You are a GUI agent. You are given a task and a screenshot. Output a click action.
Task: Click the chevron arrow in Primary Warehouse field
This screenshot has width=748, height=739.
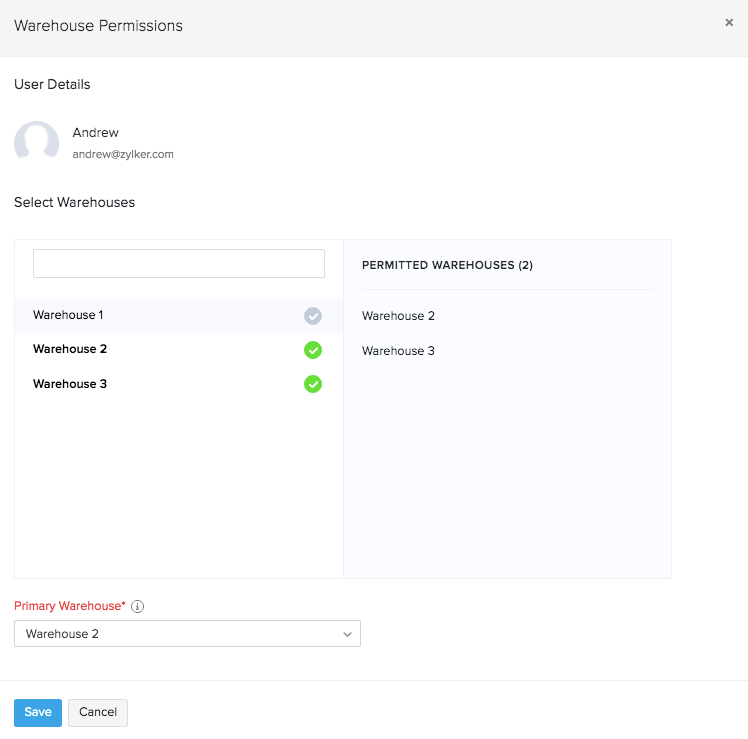[x=347, y=634]
